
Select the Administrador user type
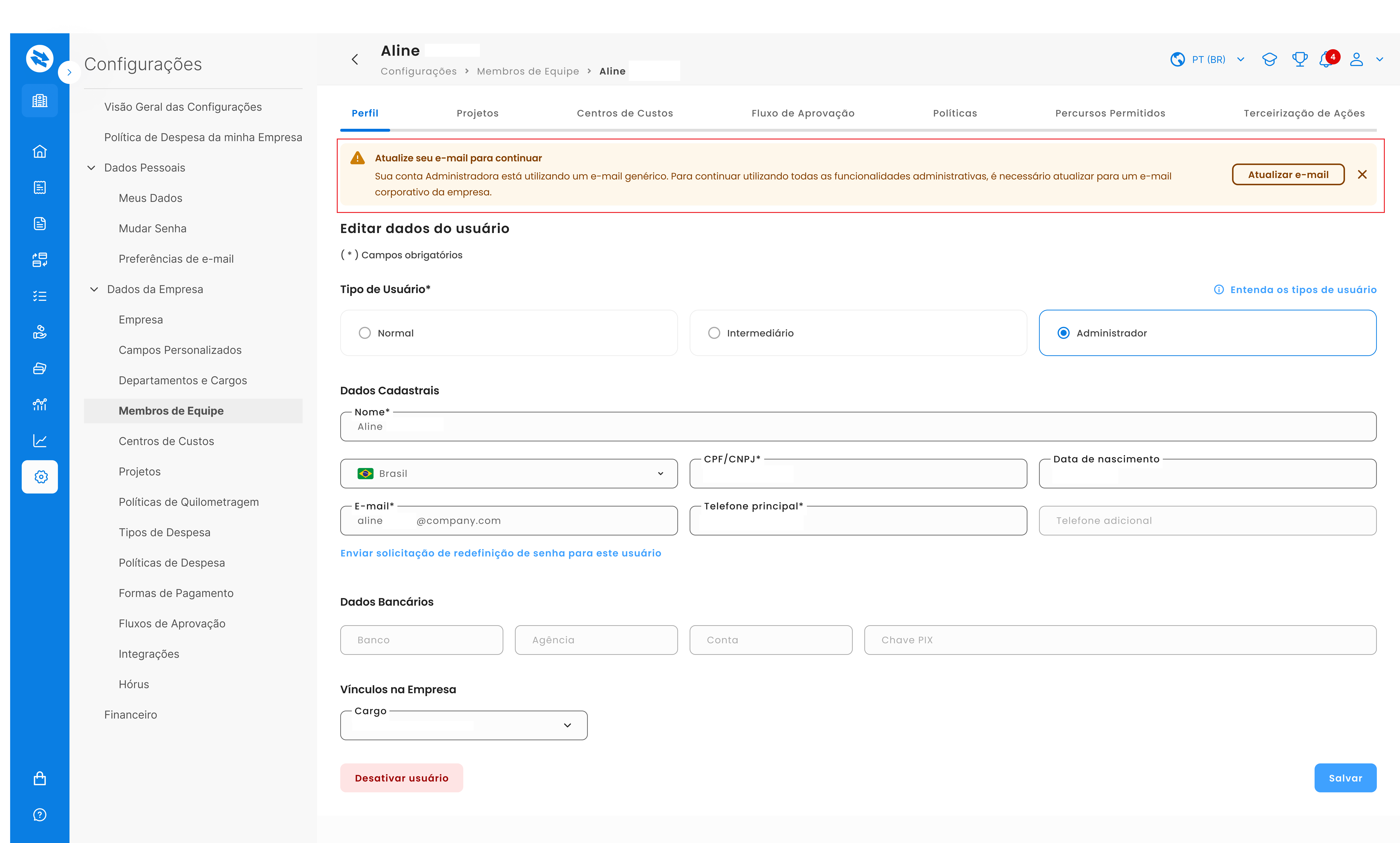pyautogui.click(x=1207, y=333)
